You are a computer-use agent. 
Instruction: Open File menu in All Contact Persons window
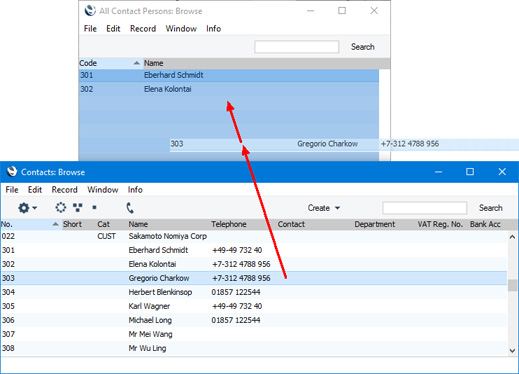(90, 29)
